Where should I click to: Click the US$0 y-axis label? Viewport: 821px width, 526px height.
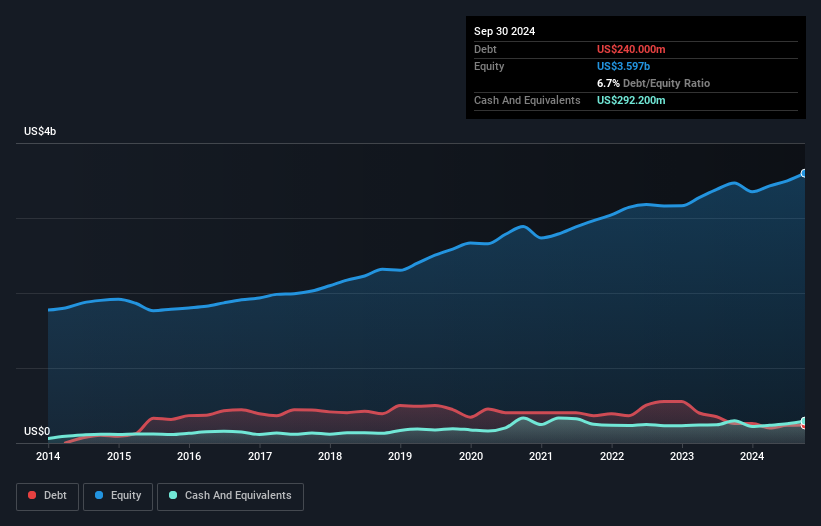tap(37, 431)
